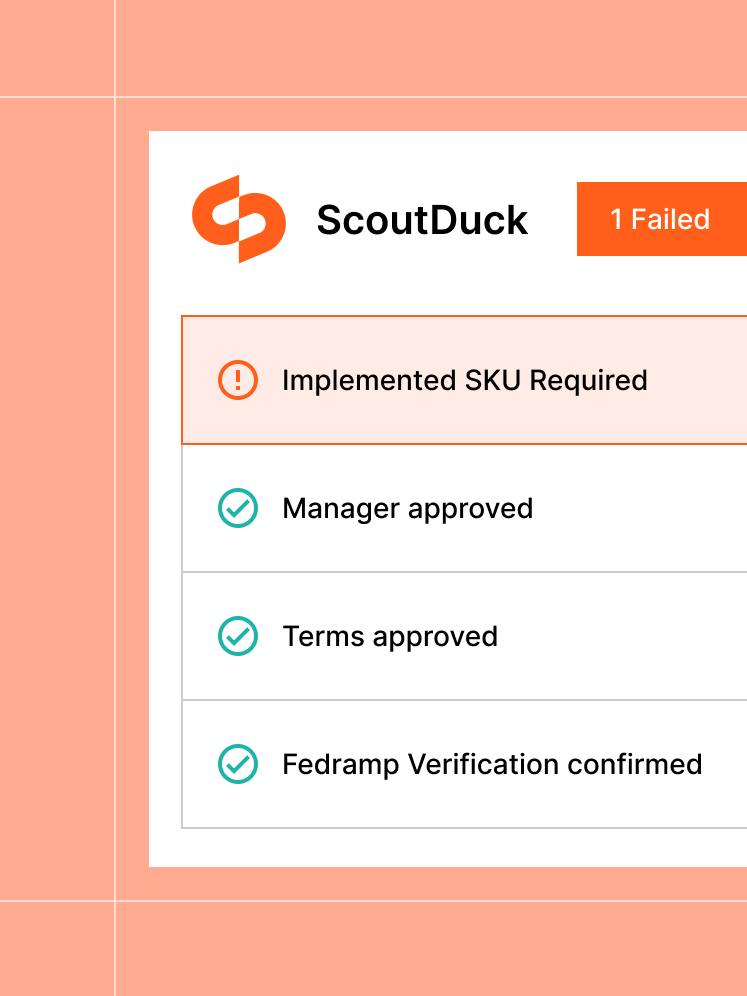
Task: Click the word Failed in the orange badge
Action: click(x=670, y=219)
